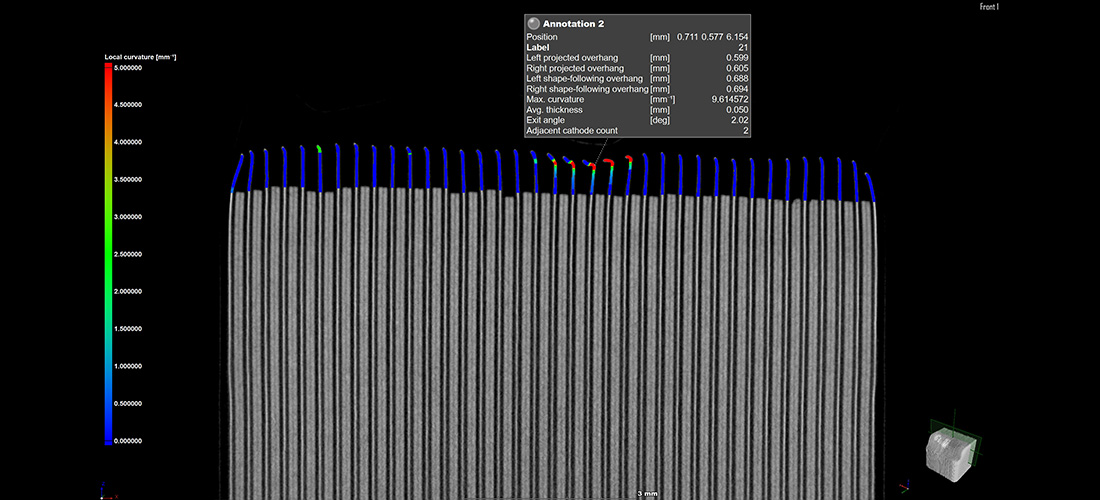Image resolution: width=1100 pixels, height=500 pixels.
Task: Click 'Right projected overhang' row label
Action: (575, 68)
